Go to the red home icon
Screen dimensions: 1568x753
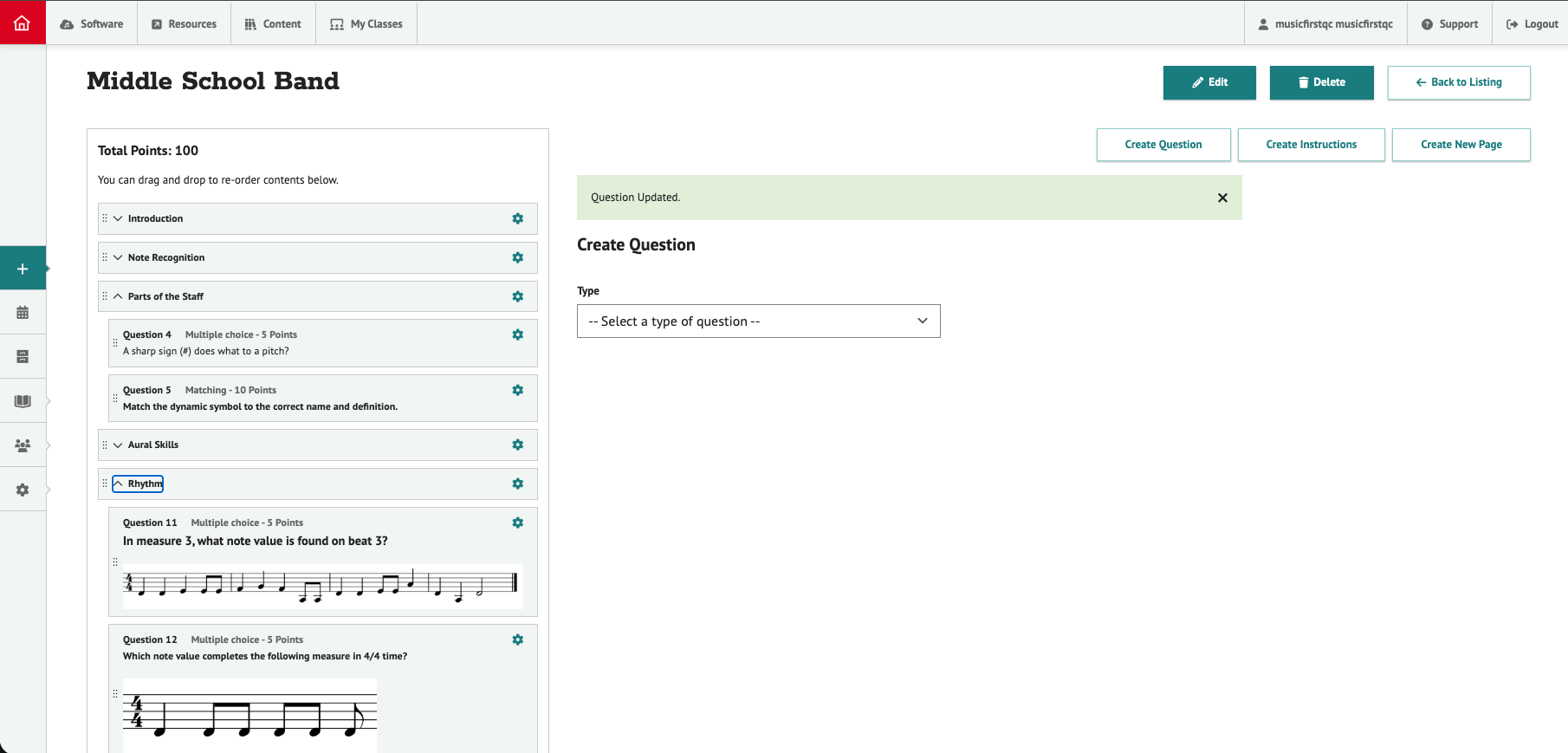[23, 23]
